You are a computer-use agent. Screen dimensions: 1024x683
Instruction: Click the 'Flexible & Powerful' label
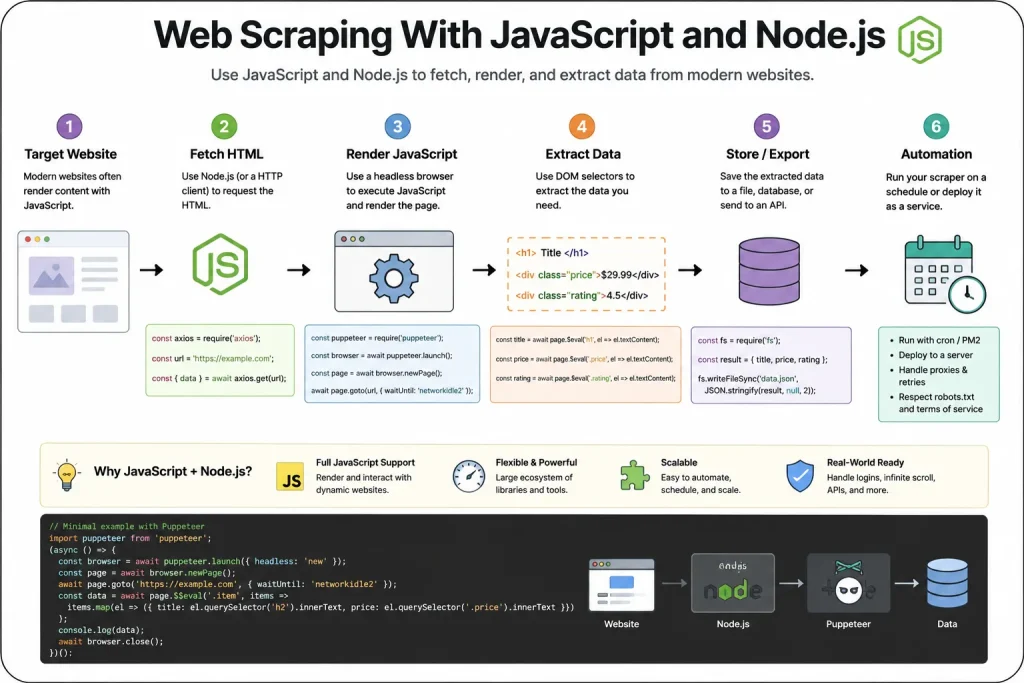point(536,462)
